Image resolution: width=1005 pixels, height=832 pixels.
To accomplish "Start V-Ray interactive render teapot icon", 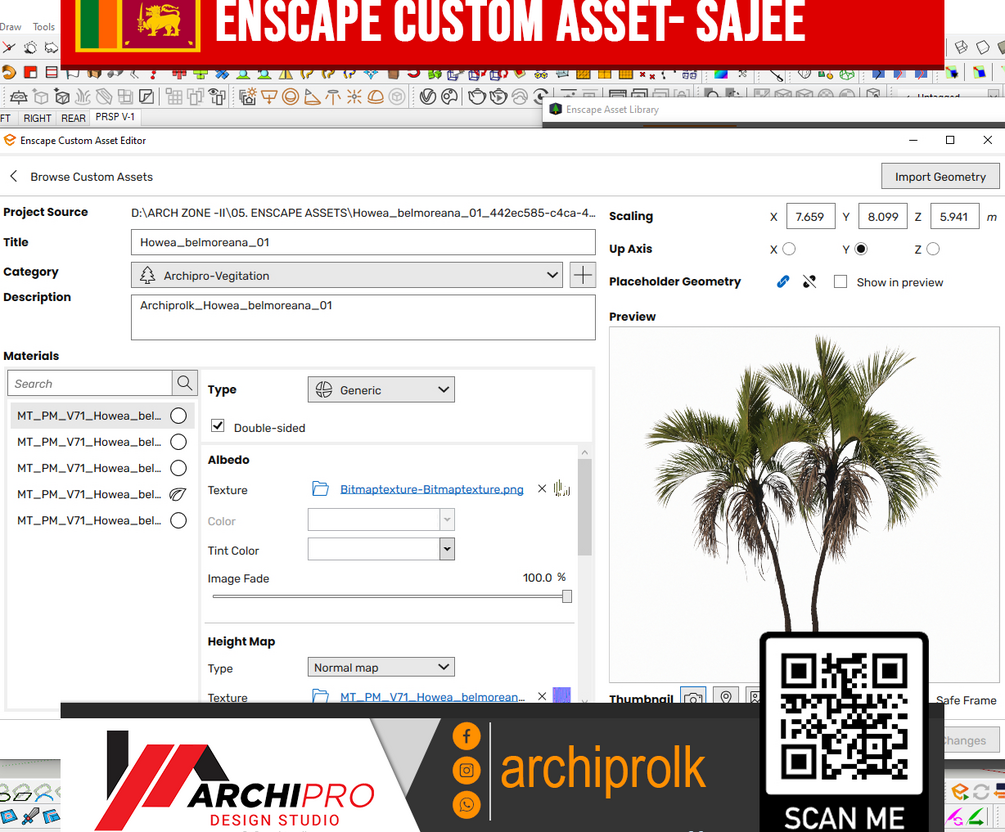I will click(498, 97).
